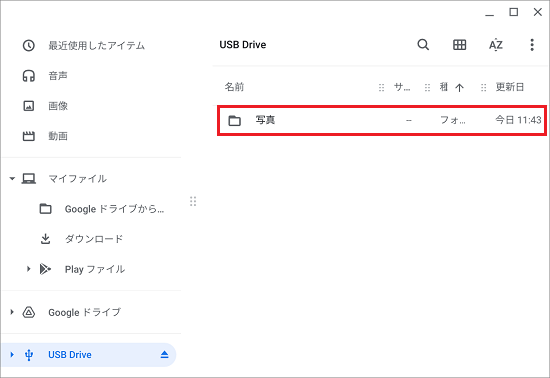Select the 音声 category

pyautogui.click(x=58, y=76)
